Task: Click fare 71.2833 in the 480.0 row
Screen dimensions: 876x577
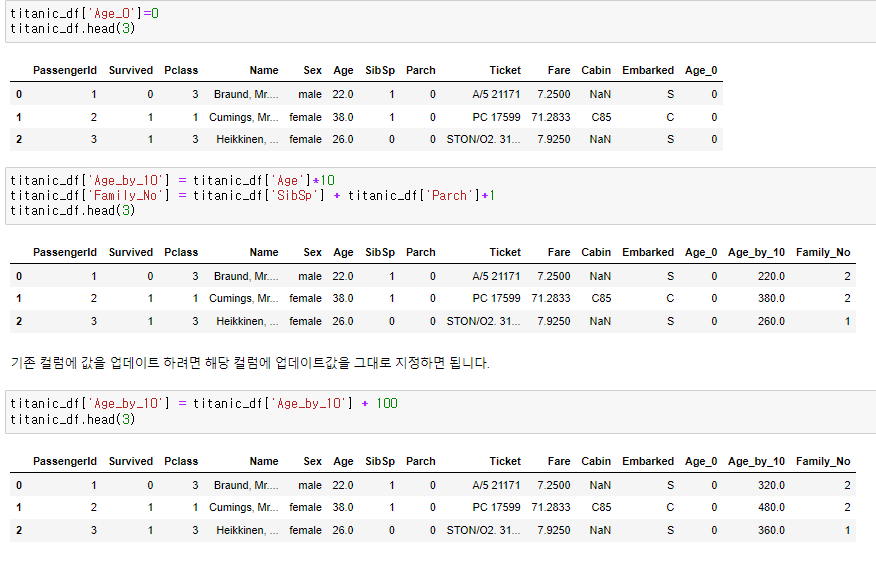Action: pyautogui.click(x=551, y=507)
